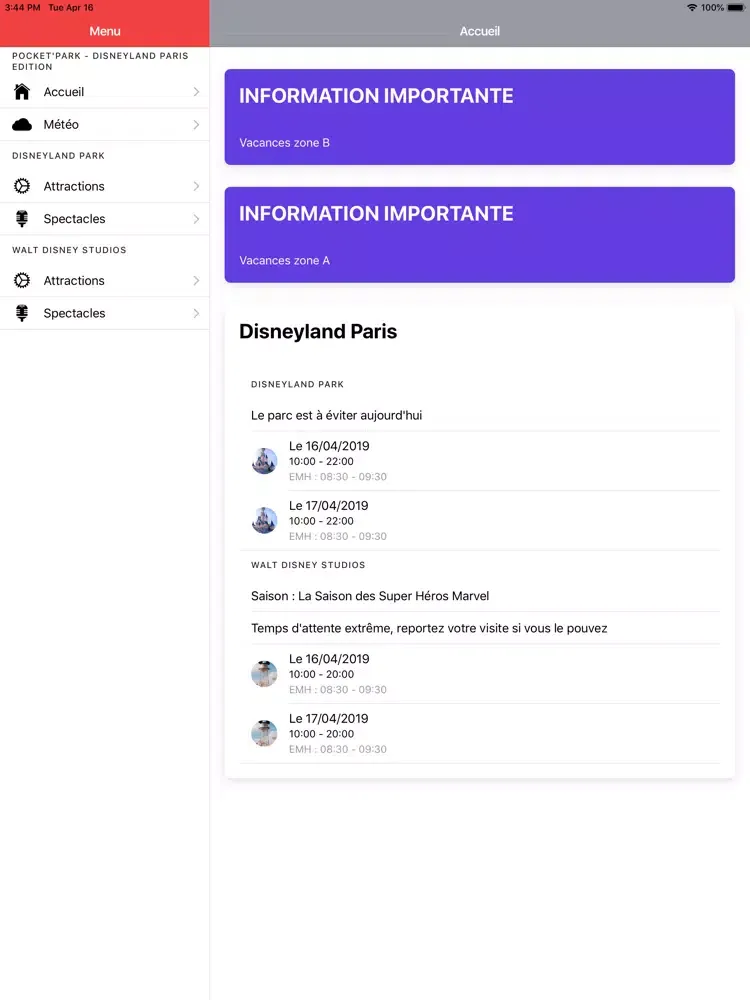Expand Walt Disney Studios Spectacles chevron

point(196,313)
